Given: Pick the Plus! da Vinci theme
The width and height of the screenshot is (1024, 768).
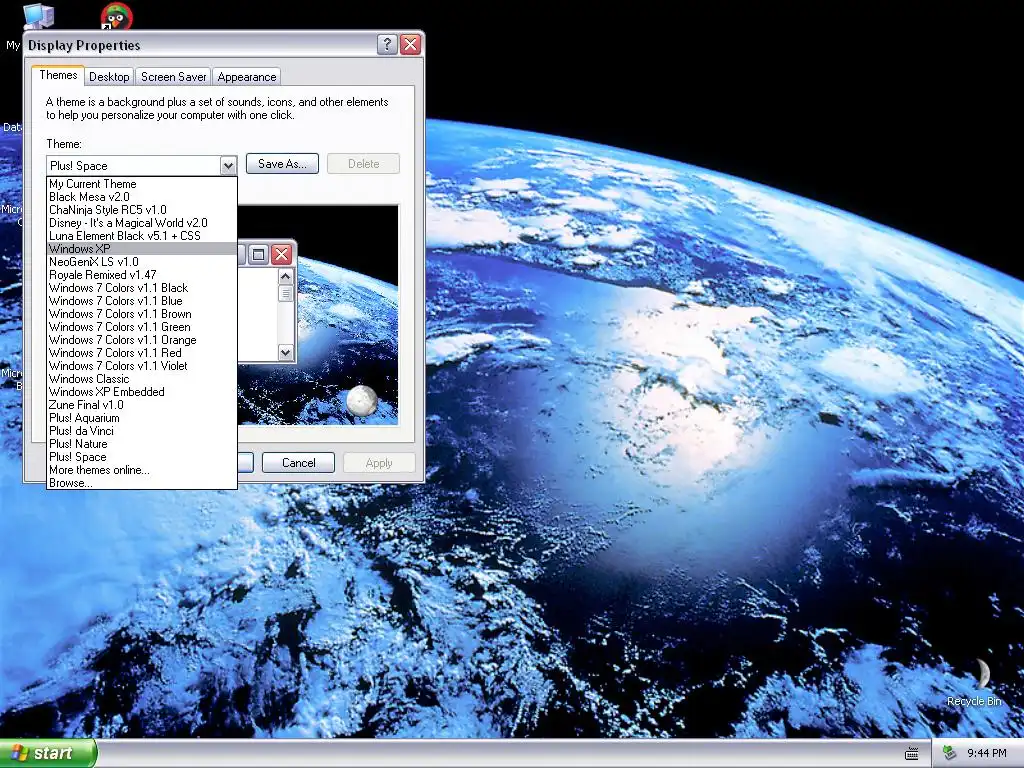Looking at the screenshot, I should coord(142,431).
